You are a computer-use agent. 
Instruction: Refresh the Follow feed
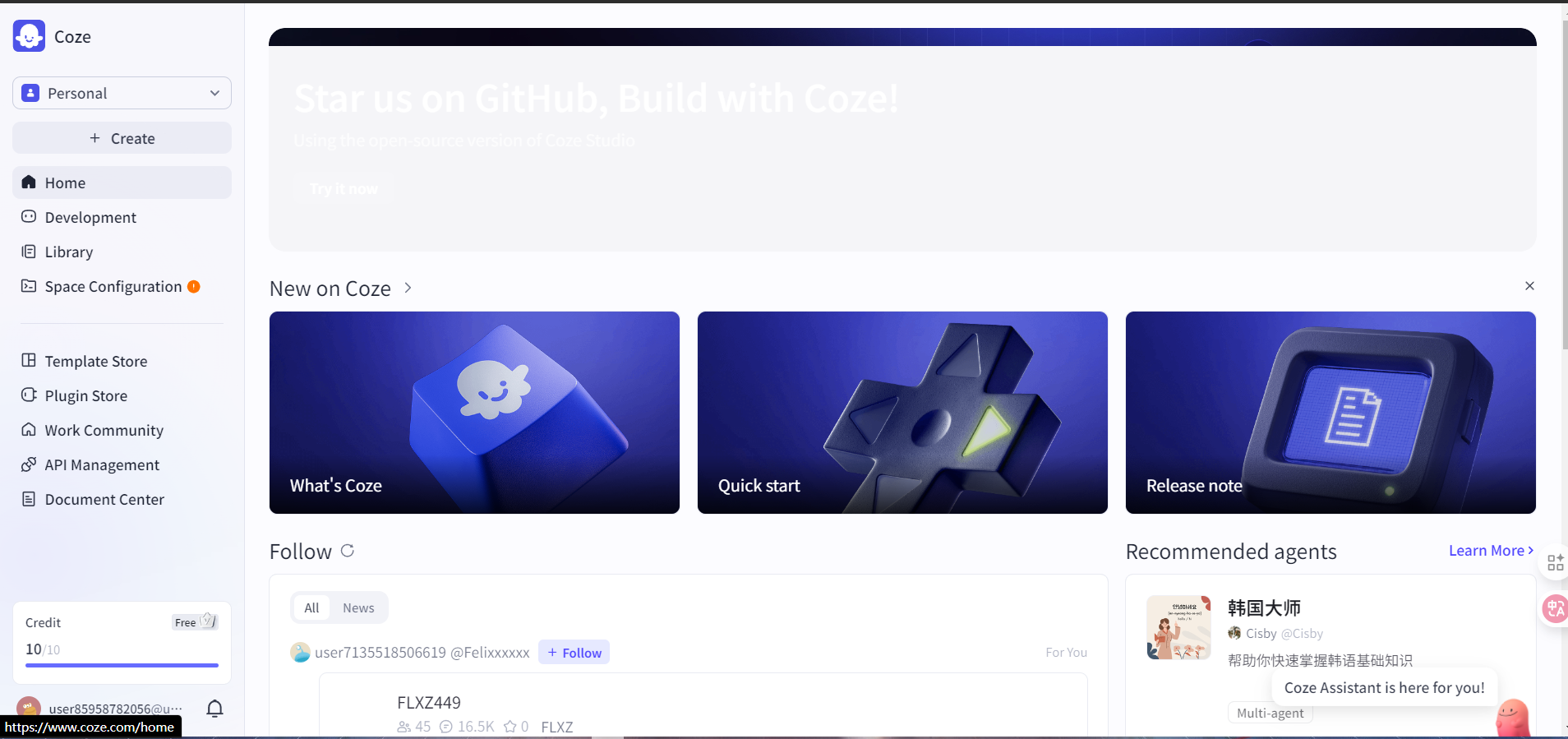click(348, 551)
